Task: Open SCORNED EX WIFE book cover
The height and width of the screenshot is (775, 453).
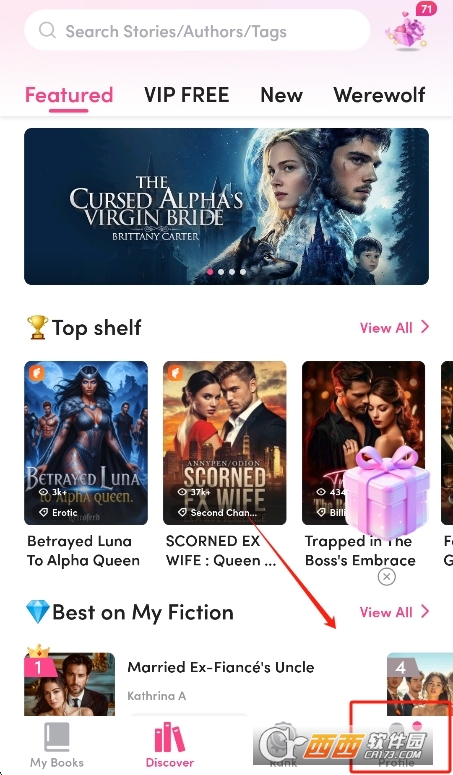Action: point(225,443)
